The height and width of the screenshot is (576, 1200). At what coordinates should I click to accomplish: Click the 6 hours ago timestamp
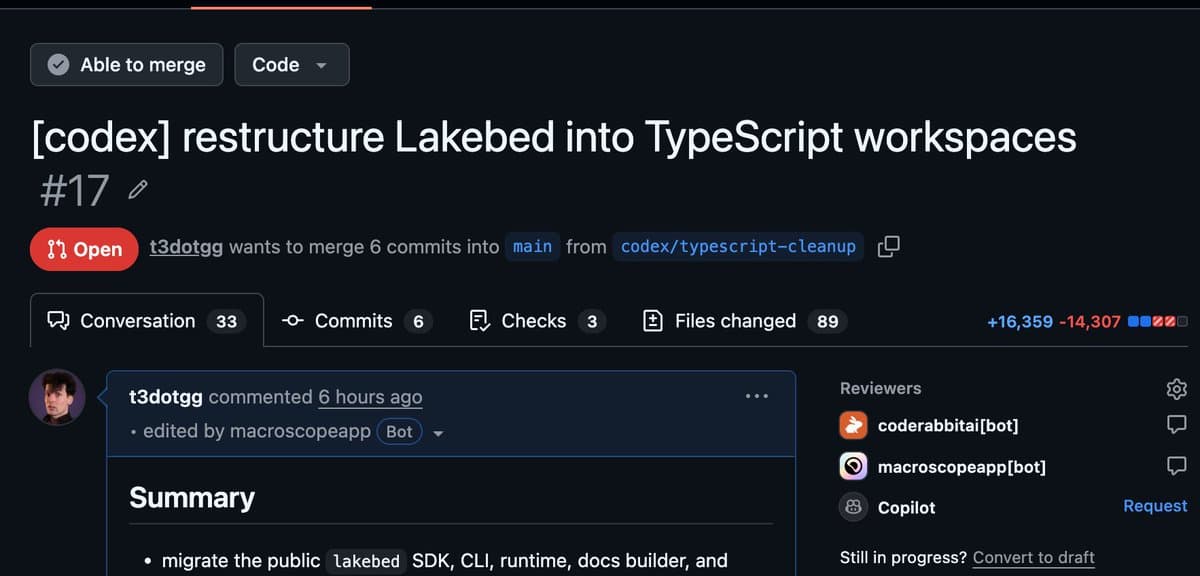coord(370,397)
